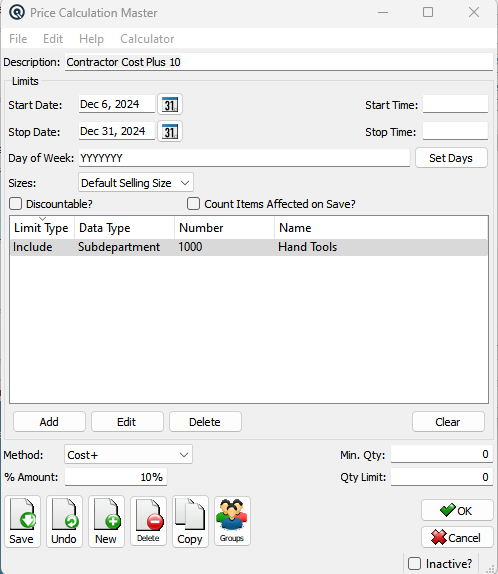This screenshot has height=574, width=498.
Task: Check Count Items Affected on Save
Action: point(193,204)
